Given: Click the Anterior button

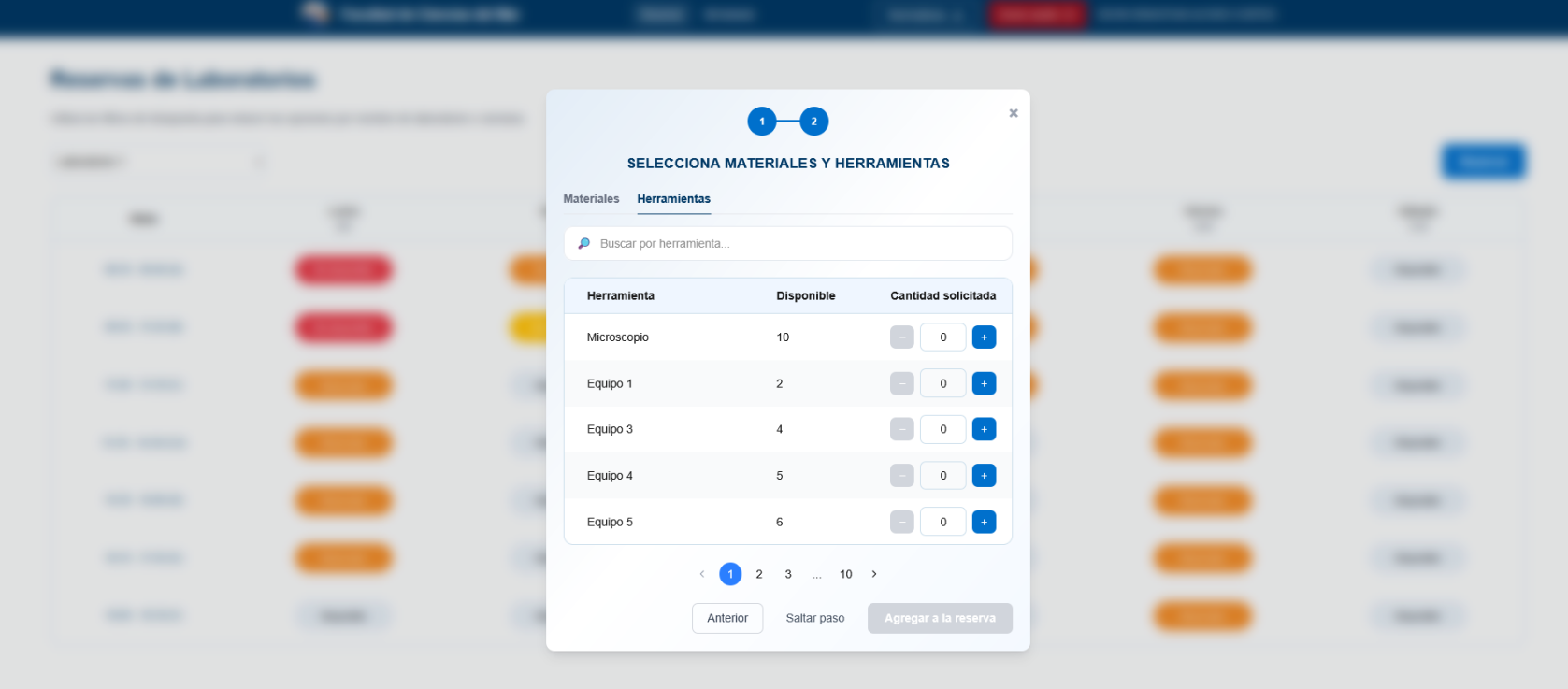Looking at the screenshot, I should click(x=727, y=618).
